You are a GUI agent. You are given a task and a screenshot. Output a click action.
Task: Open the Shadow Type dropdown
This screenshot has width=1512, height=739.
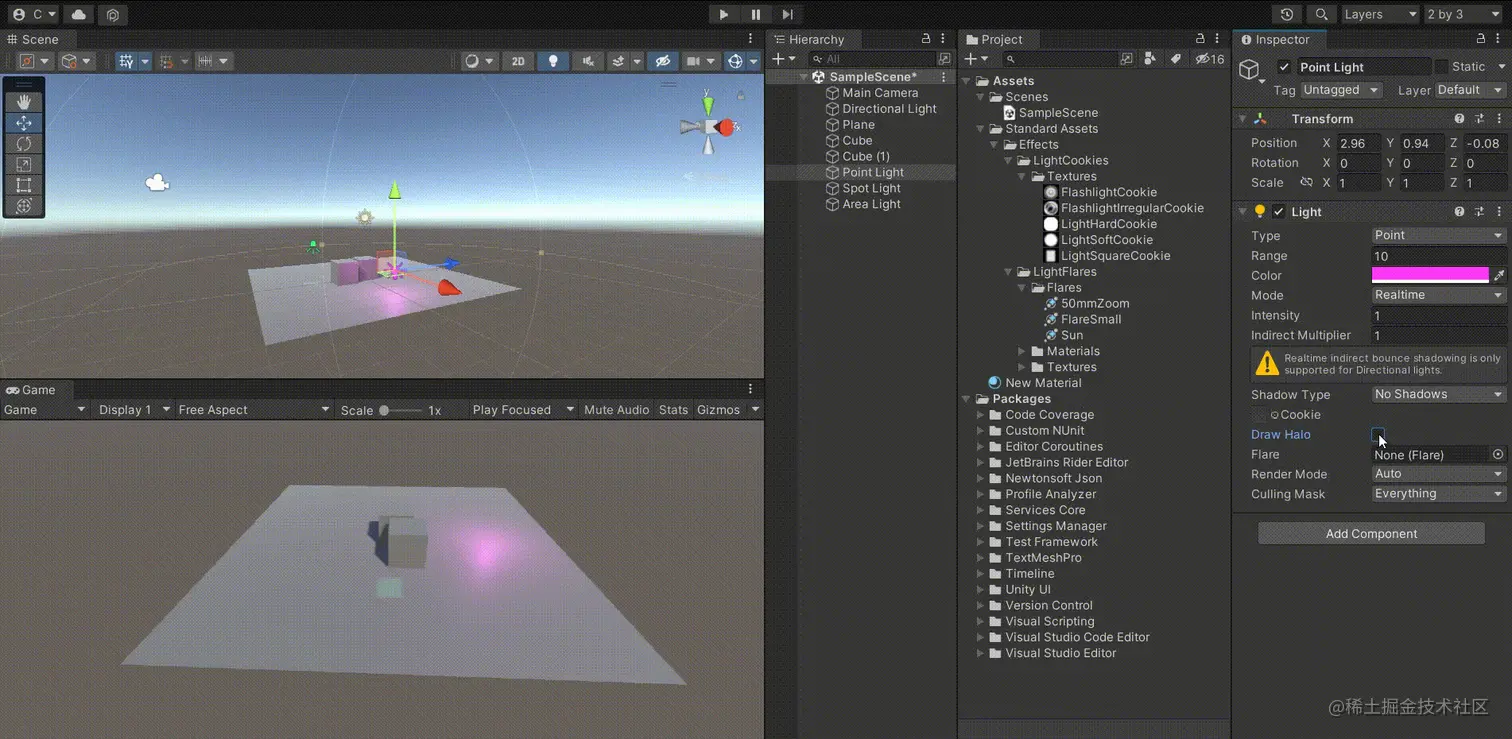(x=1437, y=394)
